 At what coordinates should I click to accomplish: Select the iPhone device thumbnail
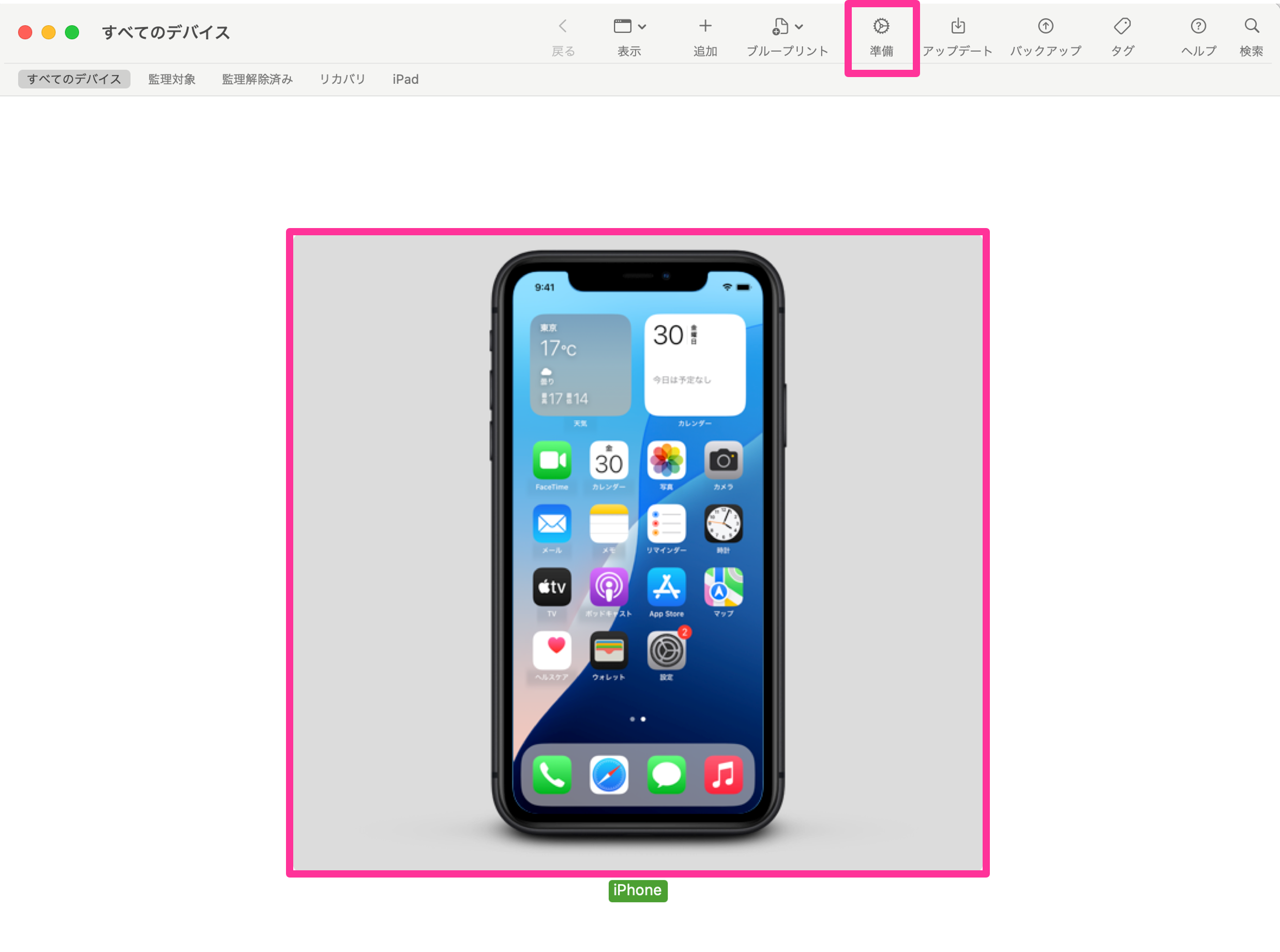tap(637, 552)
